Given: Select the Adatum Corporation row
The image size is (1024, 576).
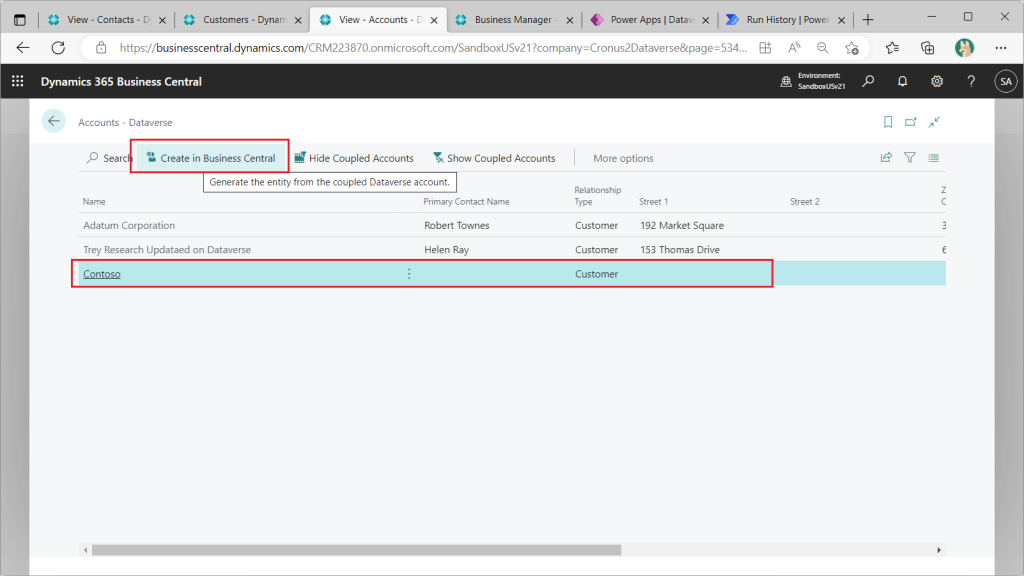Looking at the screenshot, I should click(x=512, y=225).
